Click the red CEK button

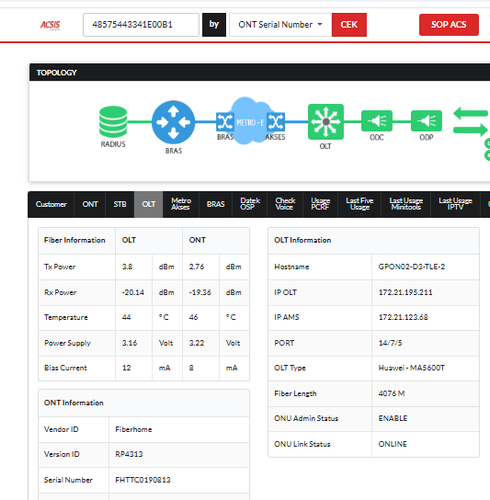(349, 25)
